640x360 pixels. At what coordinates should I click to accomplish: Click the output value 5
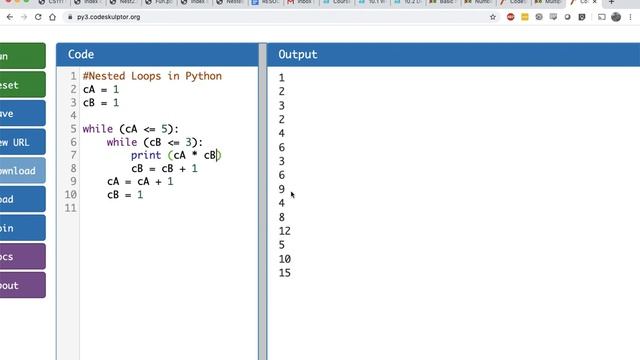pyautogui.click(x=282, y=245)
